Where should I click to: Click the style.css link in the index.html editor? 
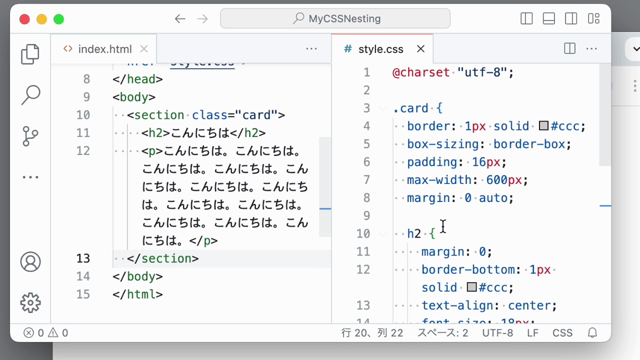(x=202, y=64)
